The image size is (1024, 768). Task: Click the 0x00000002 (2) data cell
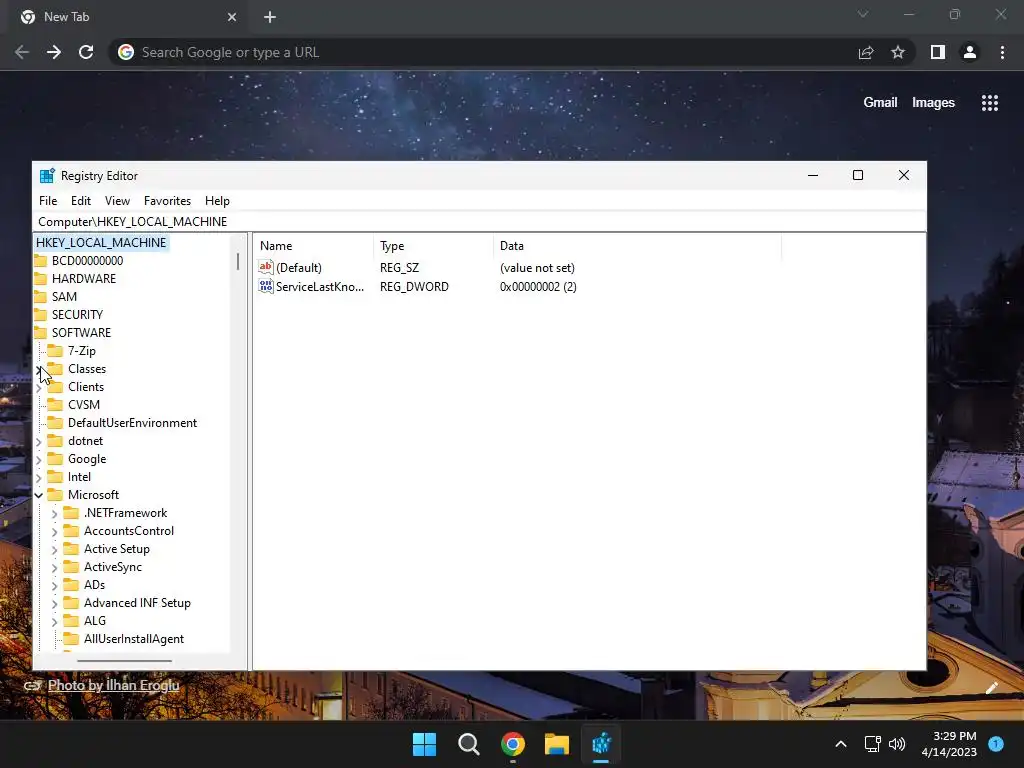(x=538, y=287)
